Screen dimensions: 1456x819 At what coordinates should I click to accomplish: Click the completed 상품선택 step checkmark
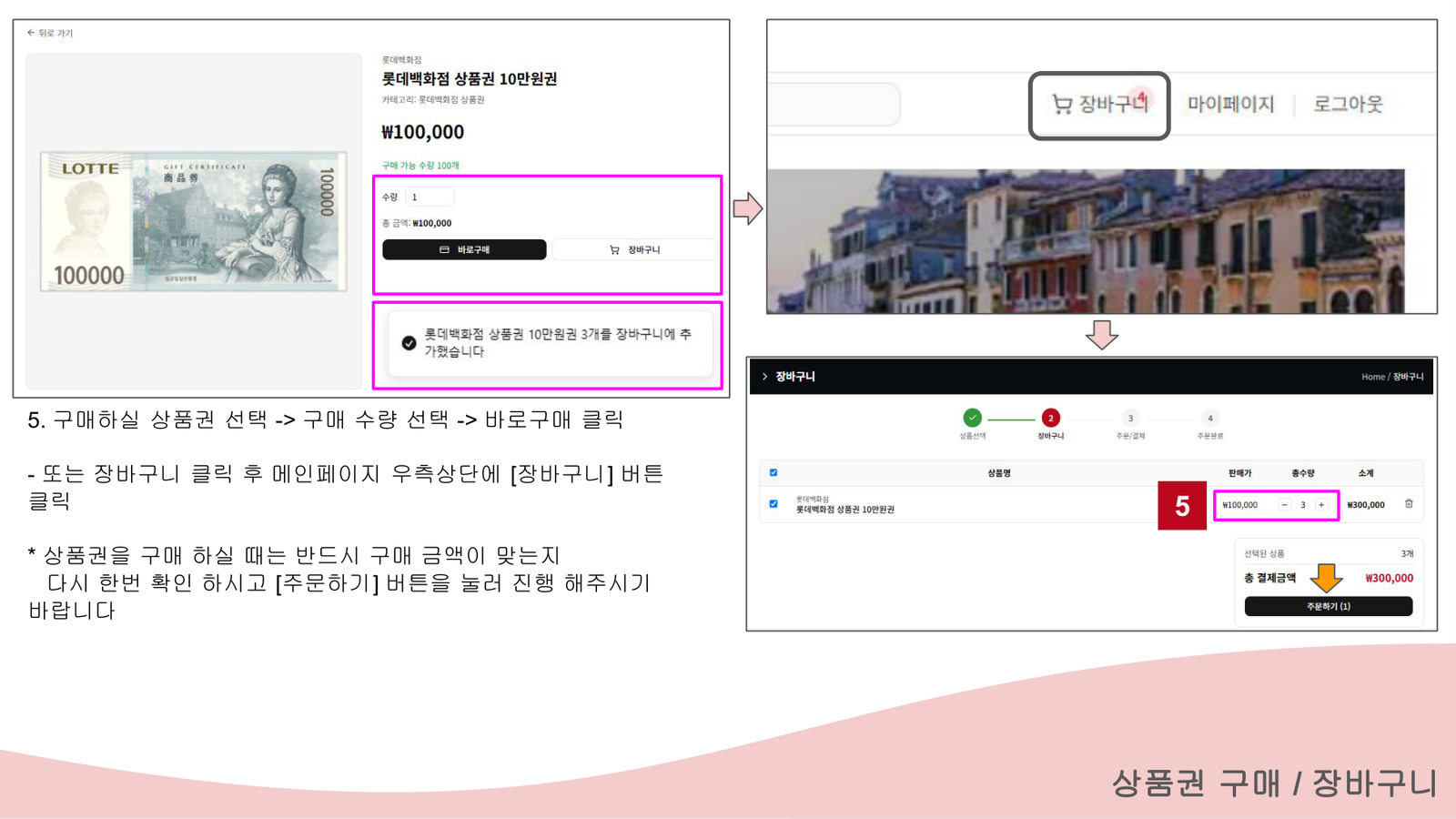[972, 418]
